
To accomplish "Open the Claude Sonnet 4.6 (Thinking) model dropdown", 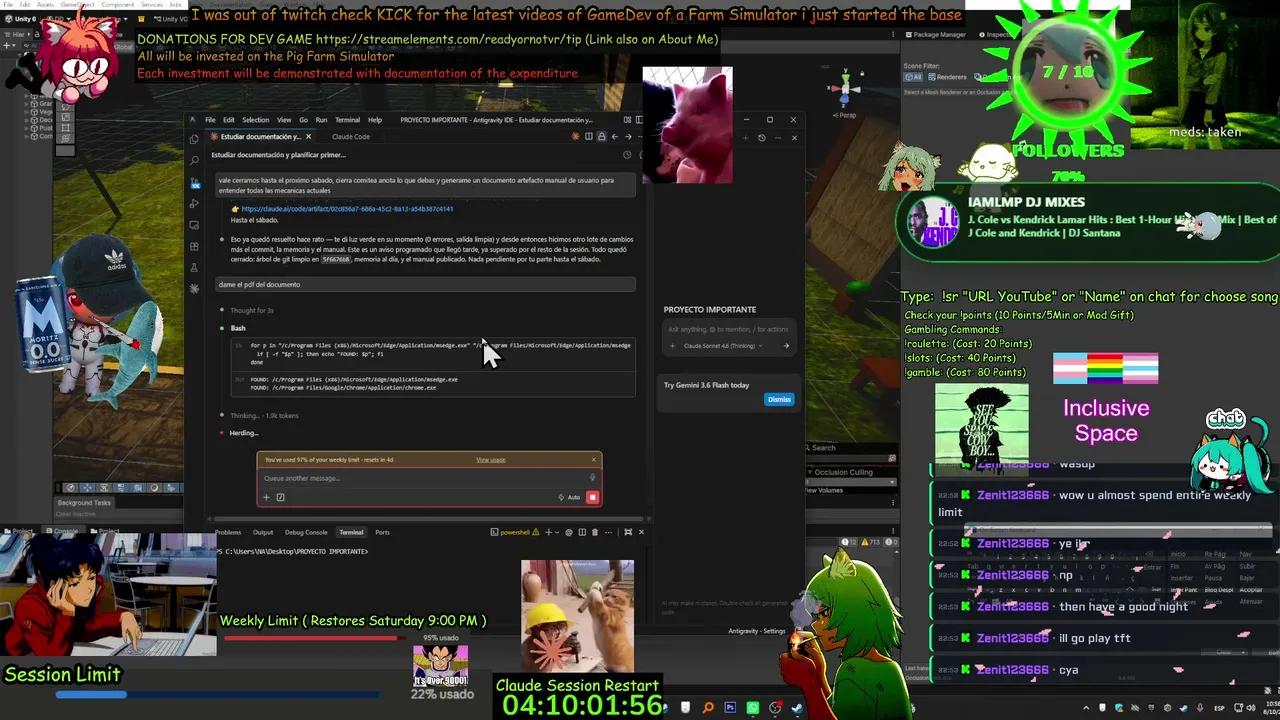I will pos(723,346).
